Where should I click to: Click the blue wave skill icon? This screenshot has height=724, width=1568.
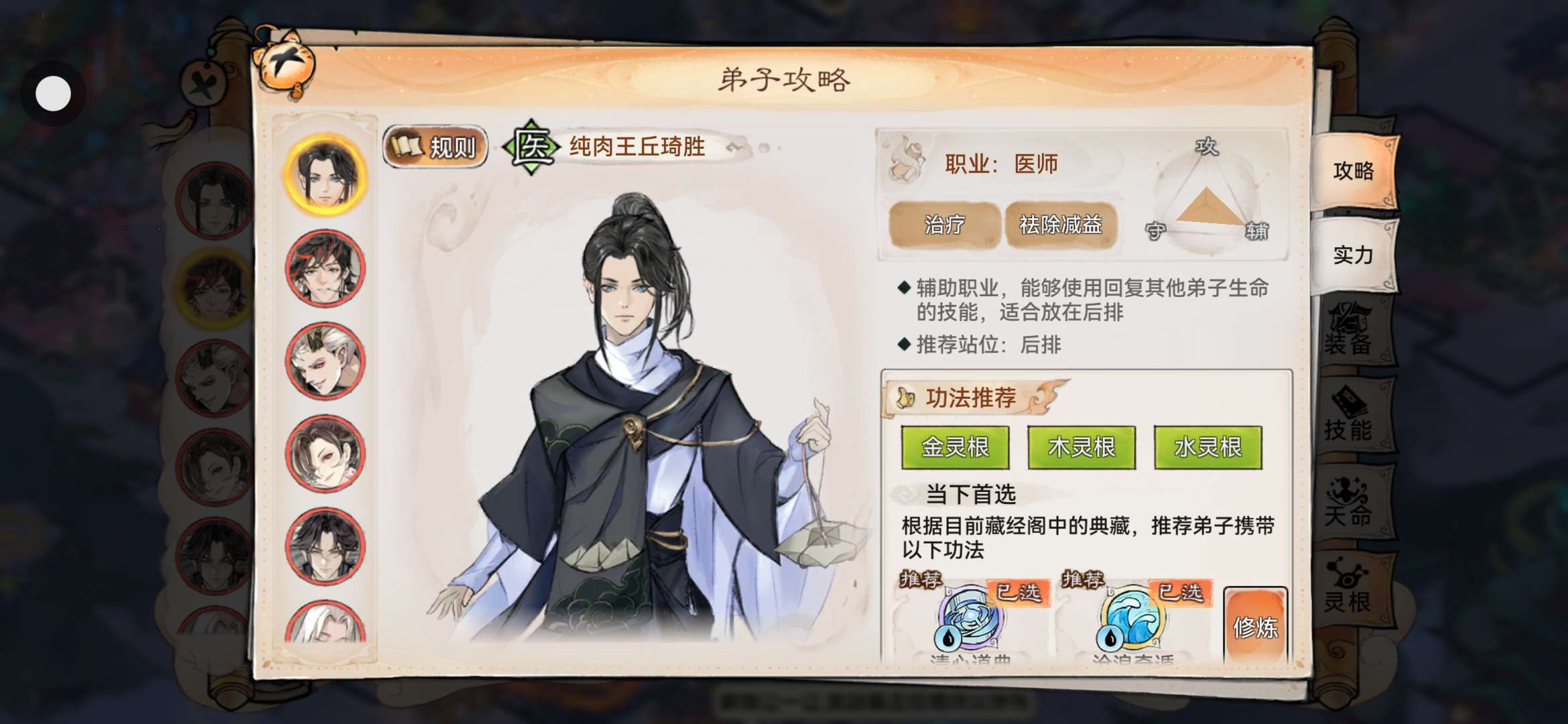click(1132, 617)
